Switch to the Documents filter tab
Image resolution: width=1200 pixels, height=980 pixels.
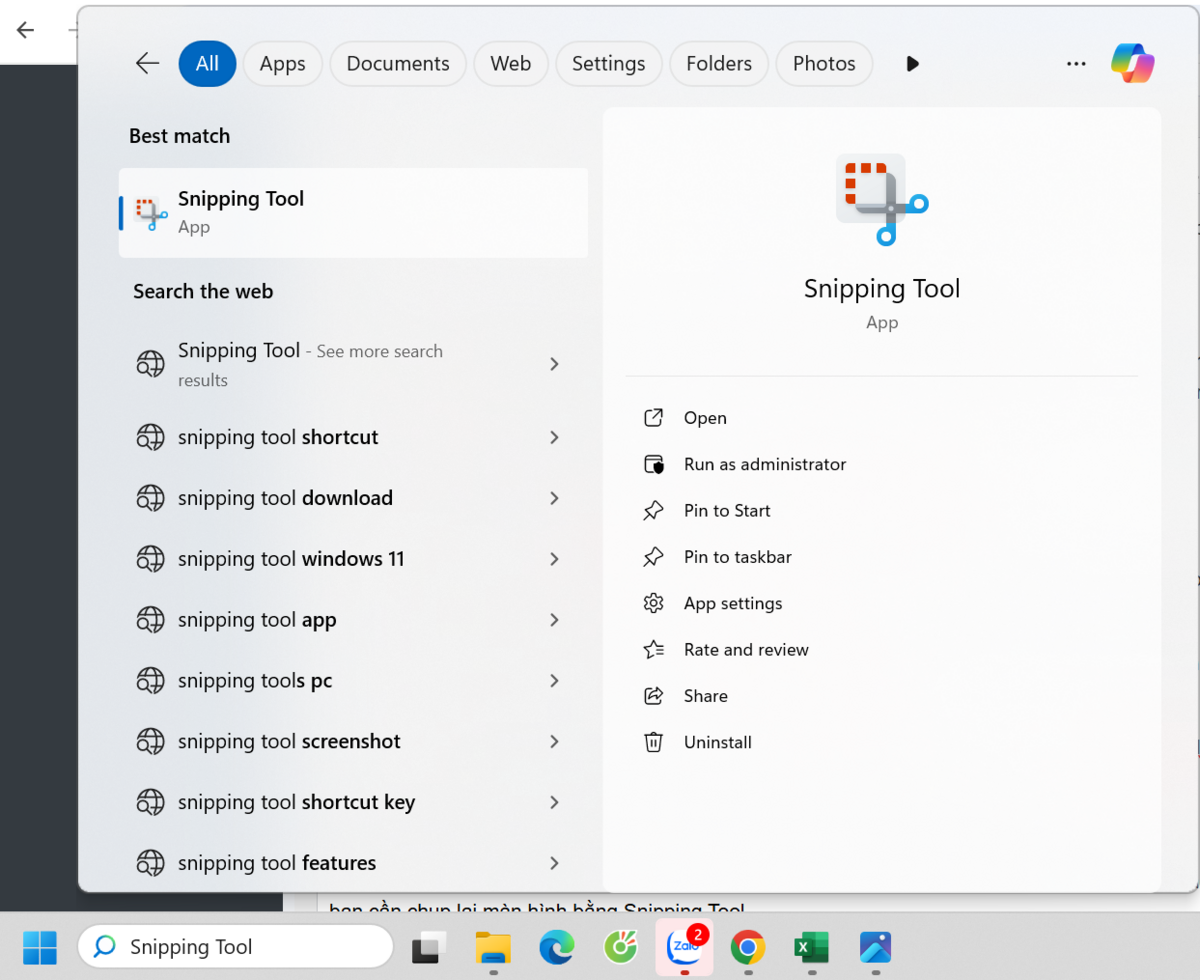coord(397,62)
